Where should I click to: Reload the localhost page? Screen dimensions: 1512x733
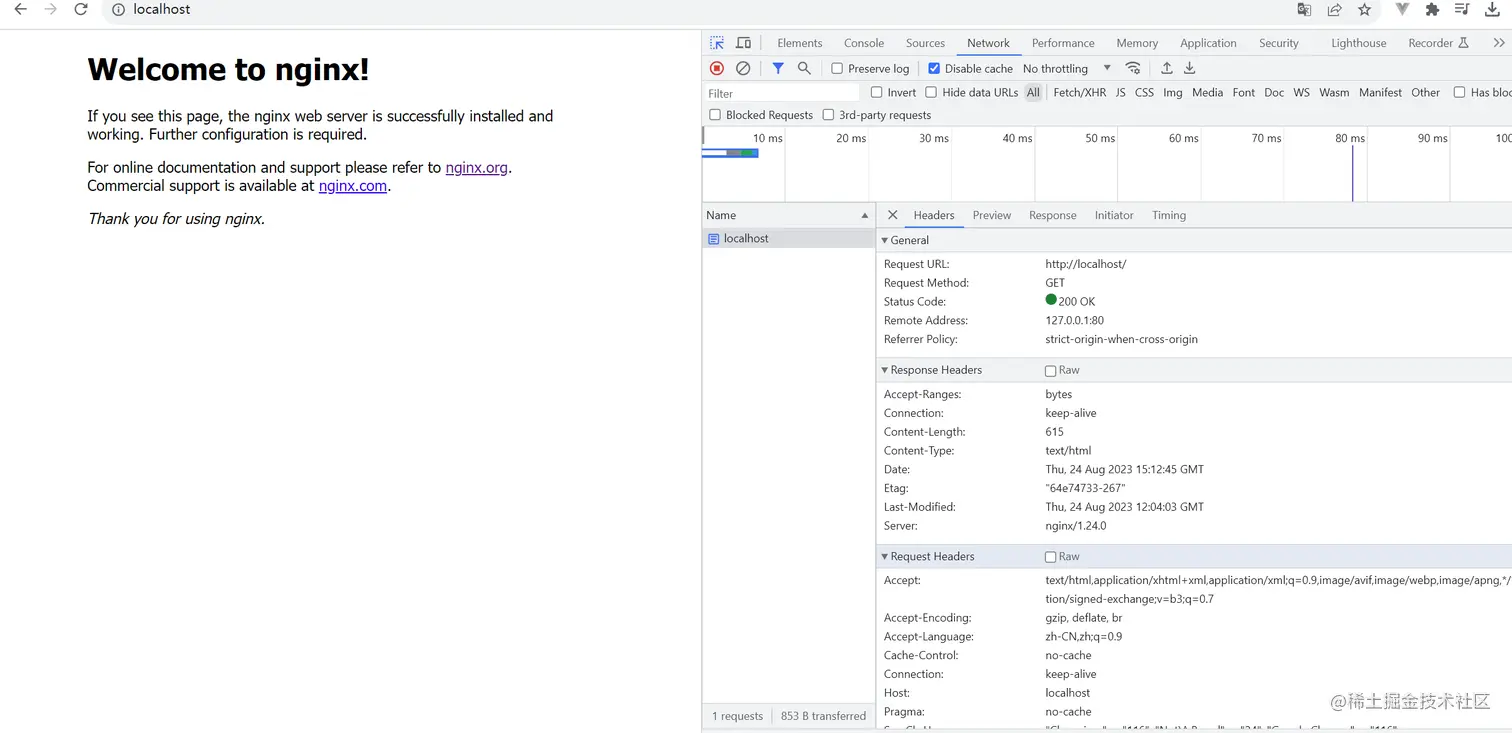(x=81, y=10)
